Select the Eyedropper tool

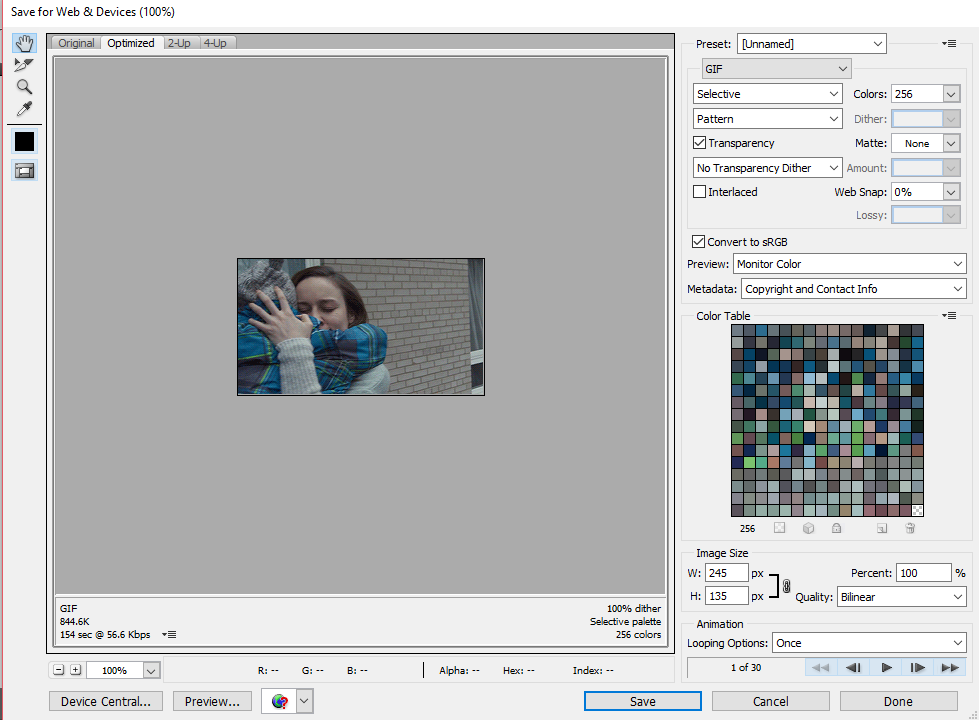point(24,109)
